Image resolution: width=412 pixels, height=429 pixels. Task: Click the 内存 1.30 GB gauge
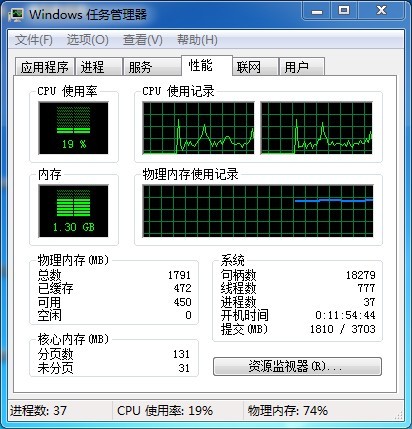[x=73, y=211]
